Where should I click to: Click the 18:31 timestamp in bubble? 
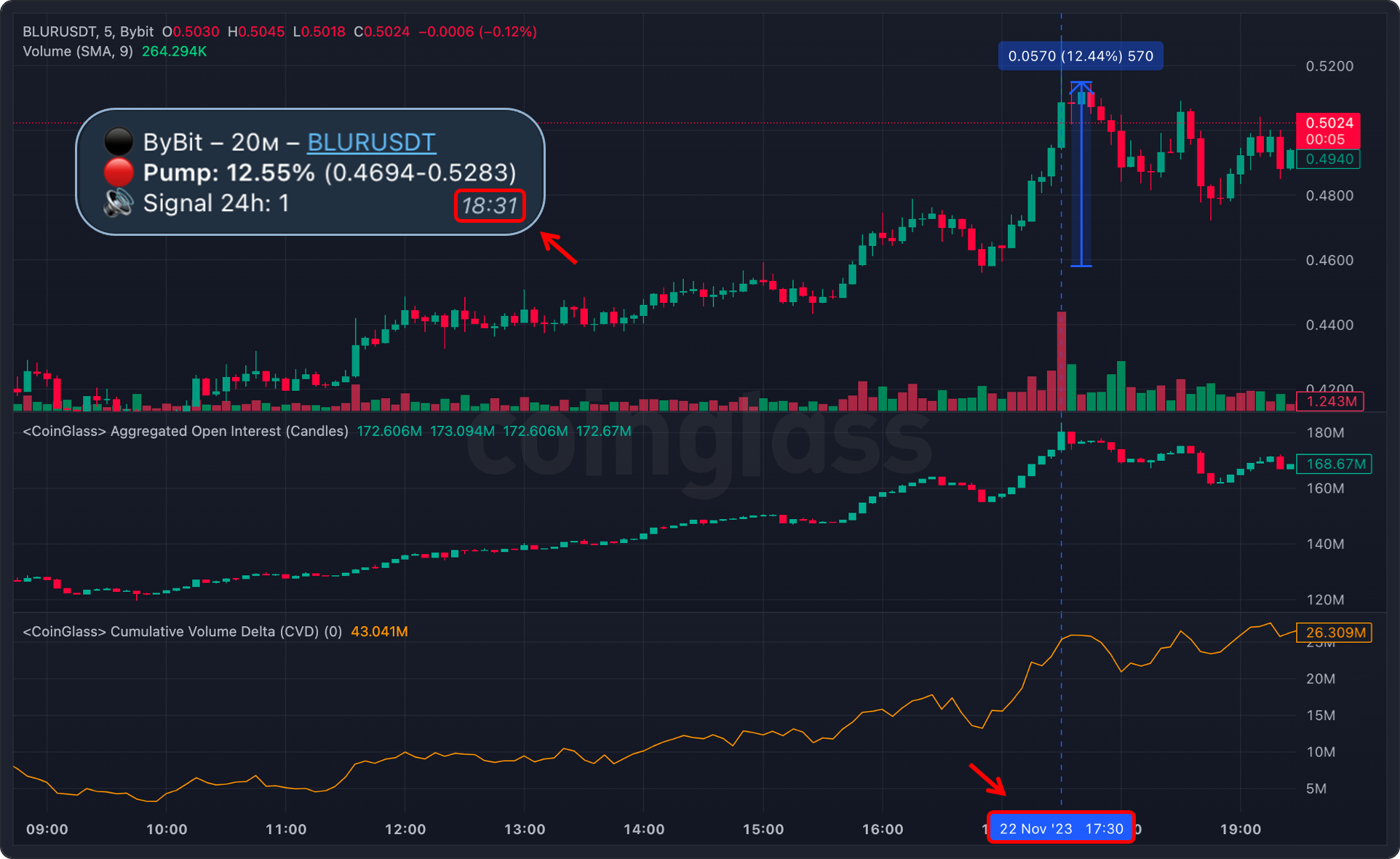490,206
